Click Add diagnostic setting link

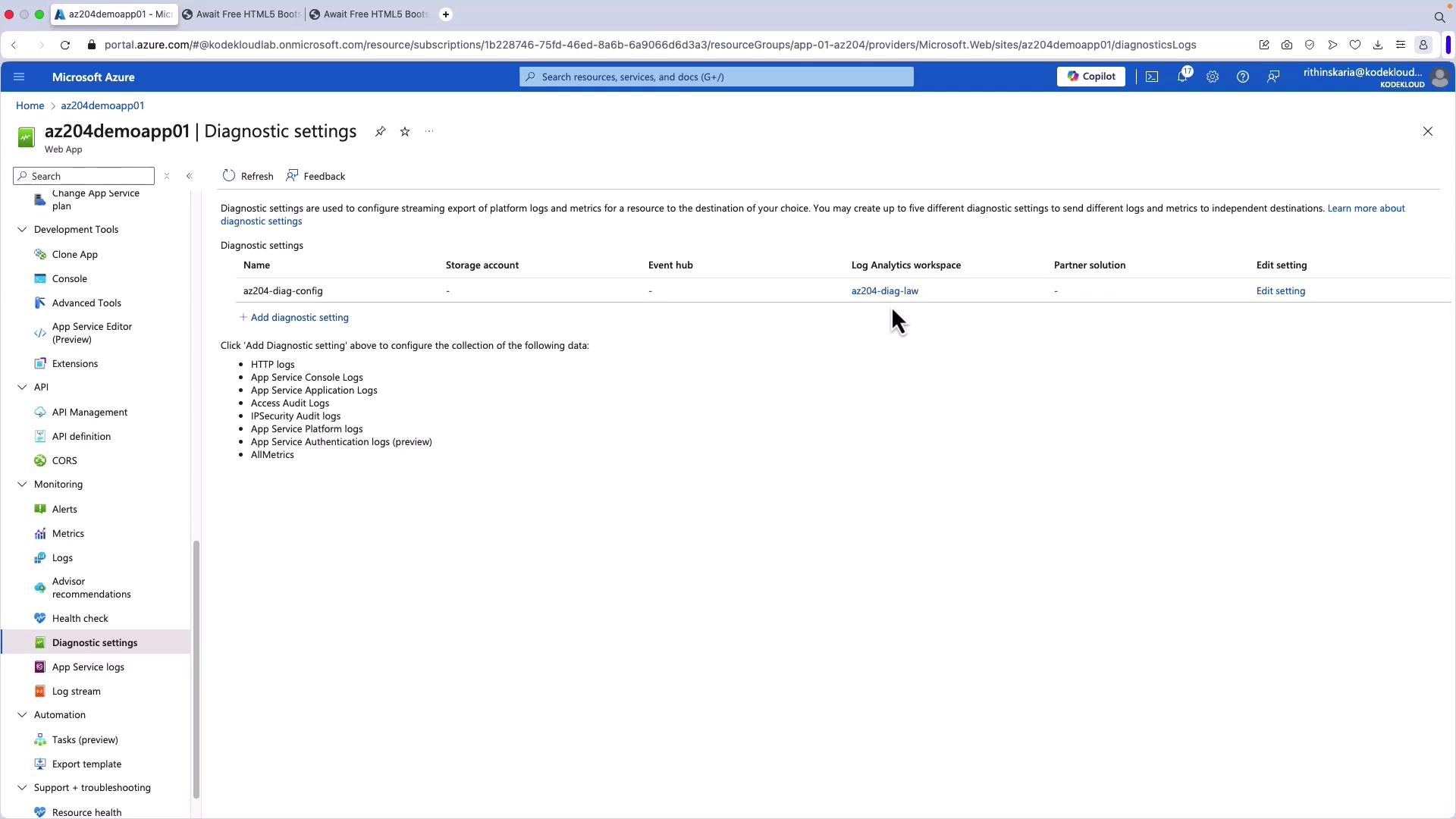coord(299,318)
